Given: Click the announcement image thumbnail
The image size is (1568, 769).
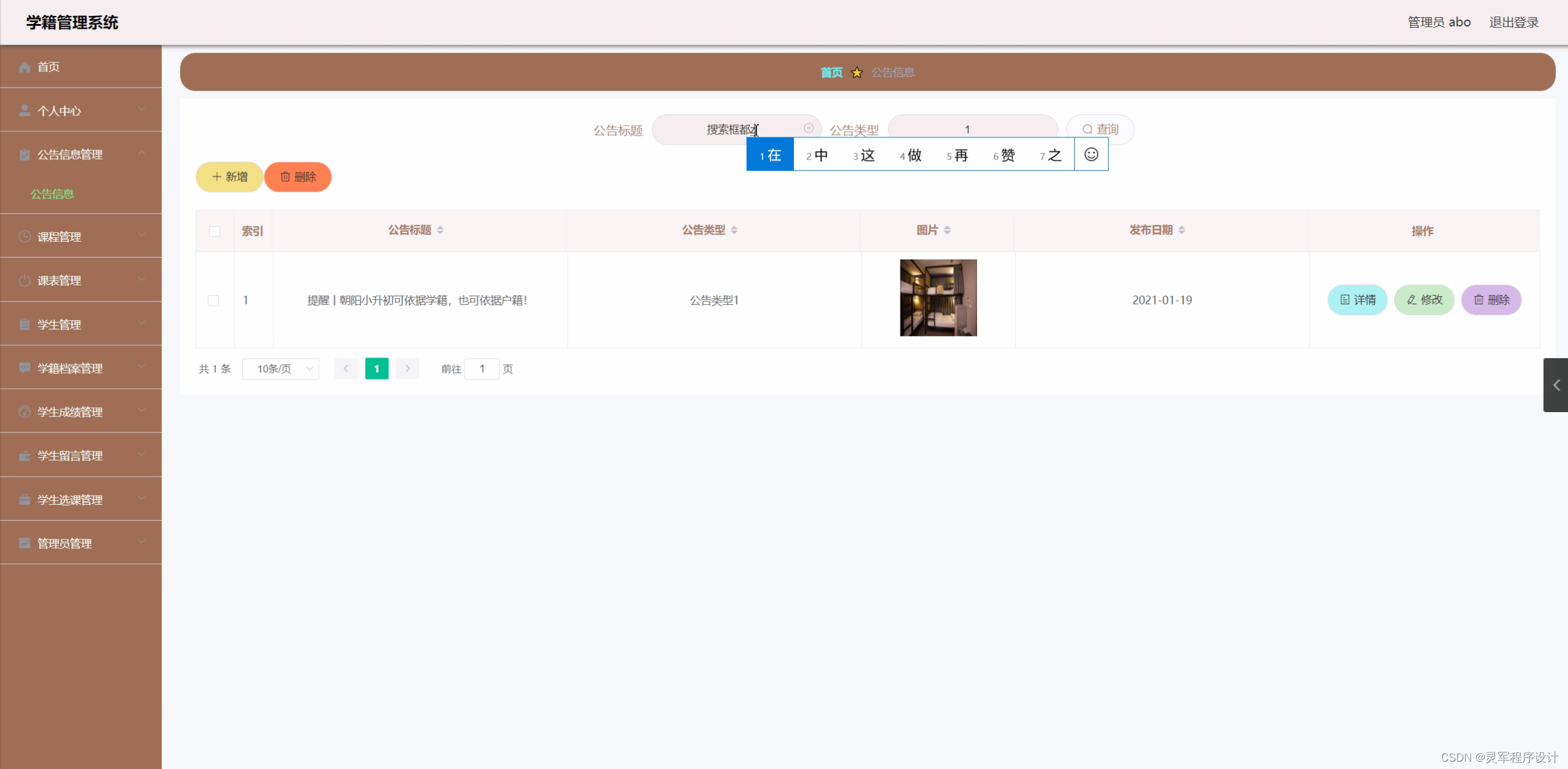Looking at the screenshot, I should click(937, 298).
